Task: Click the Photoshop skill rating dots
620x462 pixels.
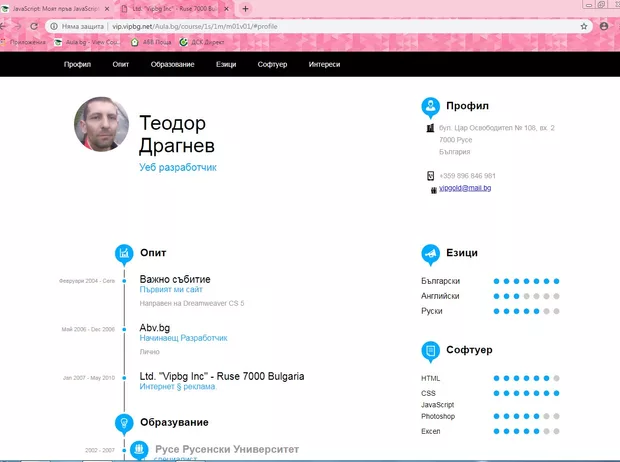Action: pos(526,416)
